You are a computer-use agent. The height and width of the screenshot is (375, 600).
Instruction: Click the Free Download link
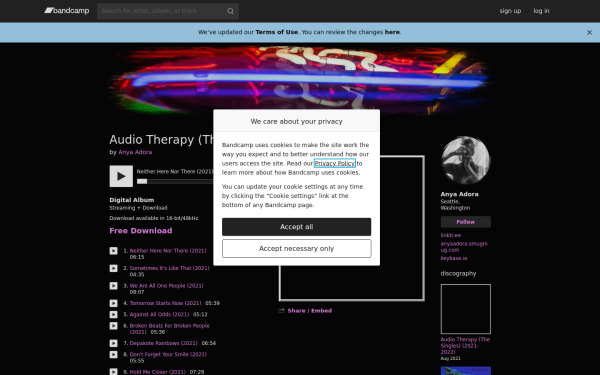coord(141,231)
